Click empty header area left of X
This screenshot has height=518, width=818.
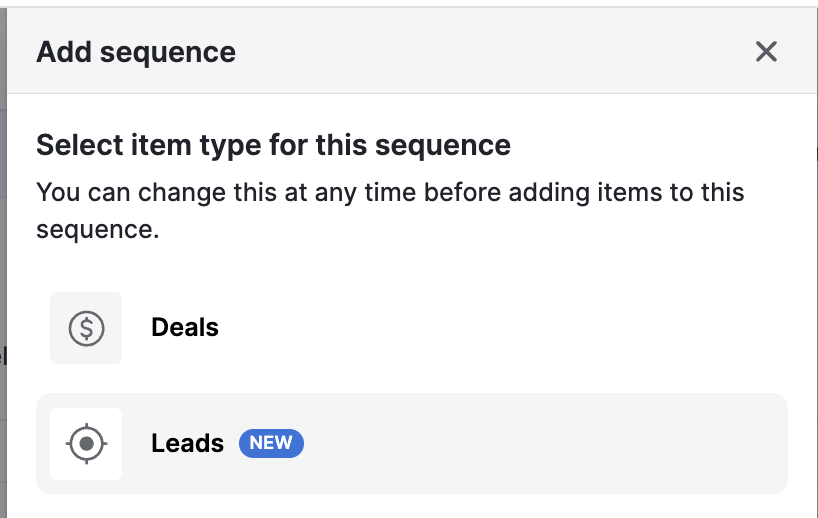pyautogui.click(x=500, y=52)
